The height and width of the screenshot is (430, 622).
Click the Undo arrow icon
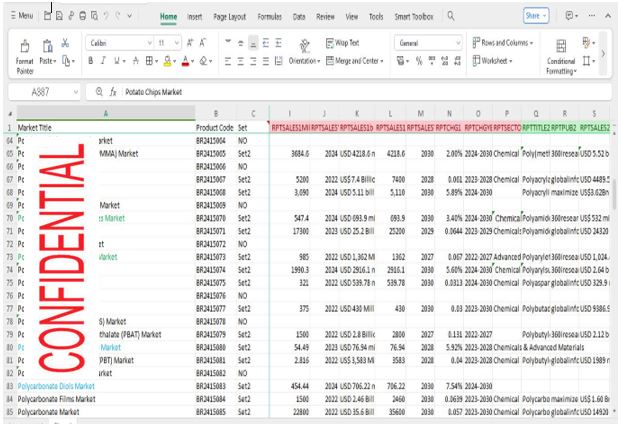[106, 16]
